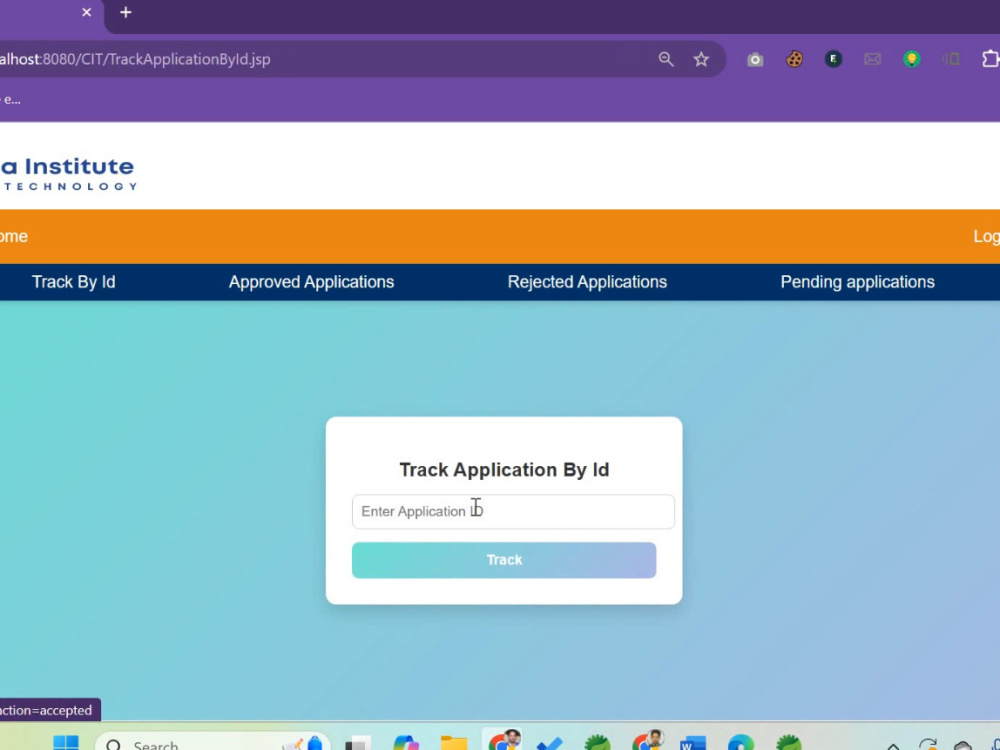Viewport: 1000px width, 750px height.
Task: Click the taskbar Search box
Action: coord(212,743)
